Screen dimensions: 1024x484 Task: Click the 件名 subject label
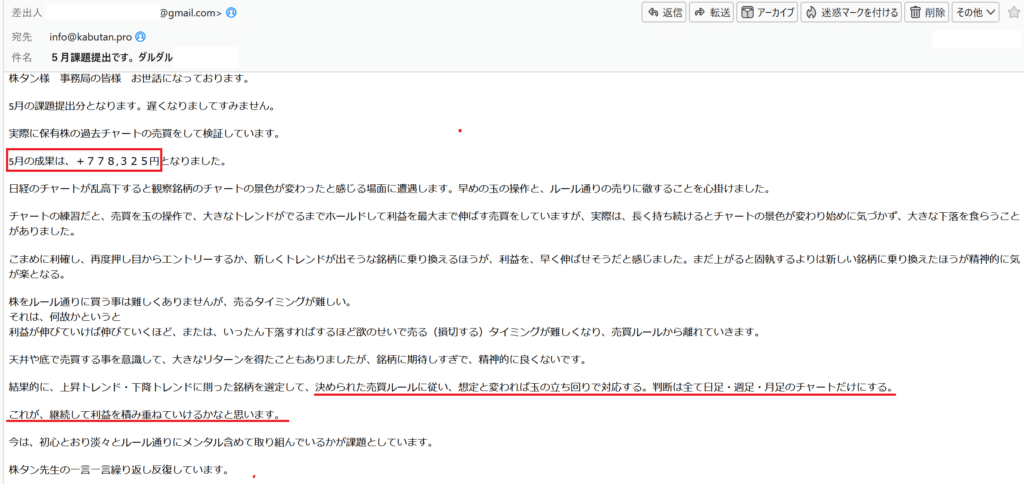(22, 58)
